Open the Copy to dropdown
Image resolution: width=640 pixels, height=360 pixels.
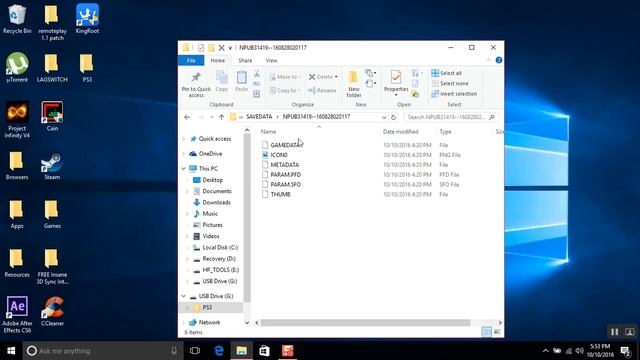(x=285, y=90)
